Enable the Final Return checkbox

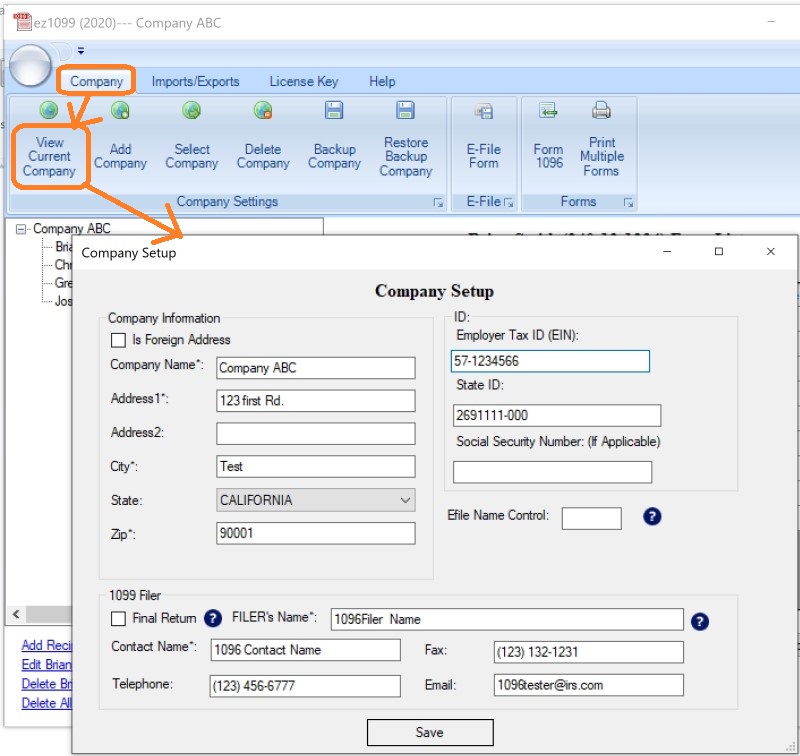pyautogui.click(x=119, y=619)
